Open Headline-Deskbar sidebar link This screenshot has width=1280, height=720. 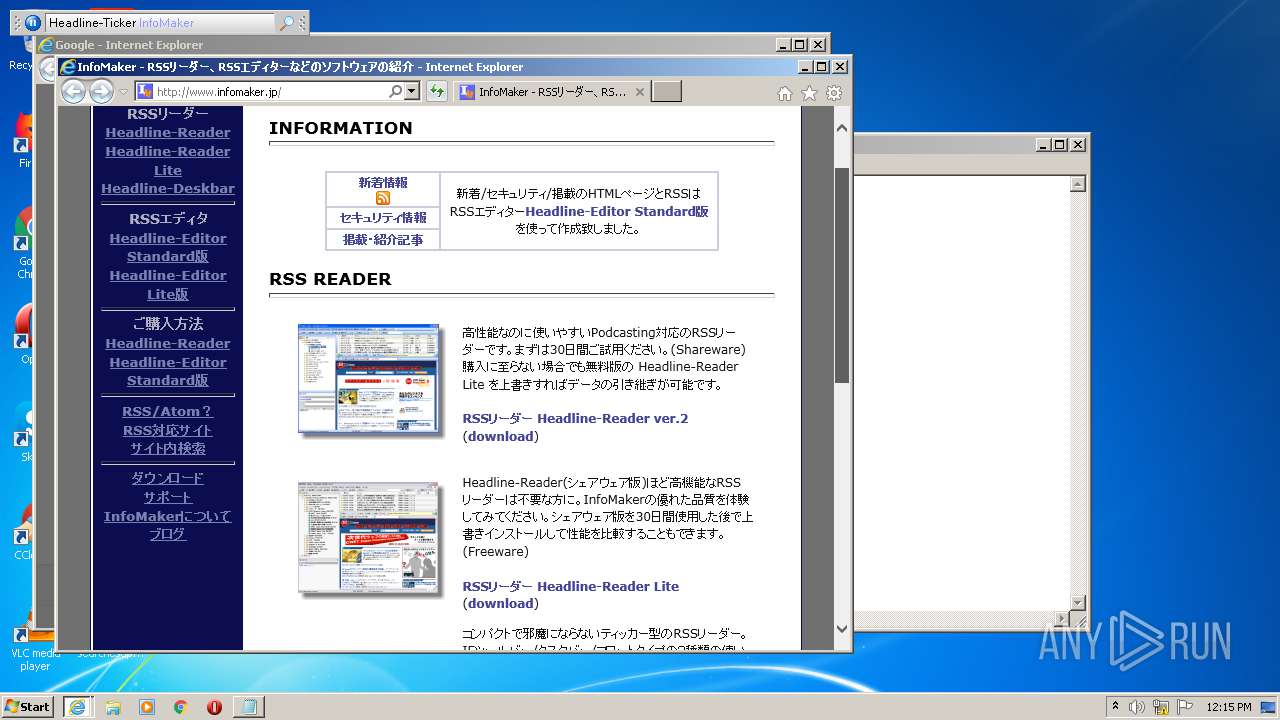168,188
